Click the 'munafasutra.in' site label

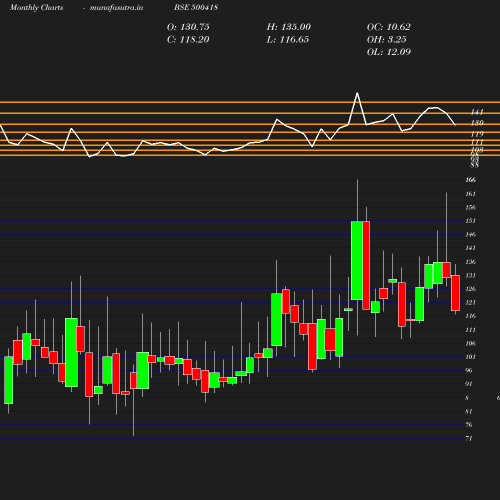[x=116, y=7]
